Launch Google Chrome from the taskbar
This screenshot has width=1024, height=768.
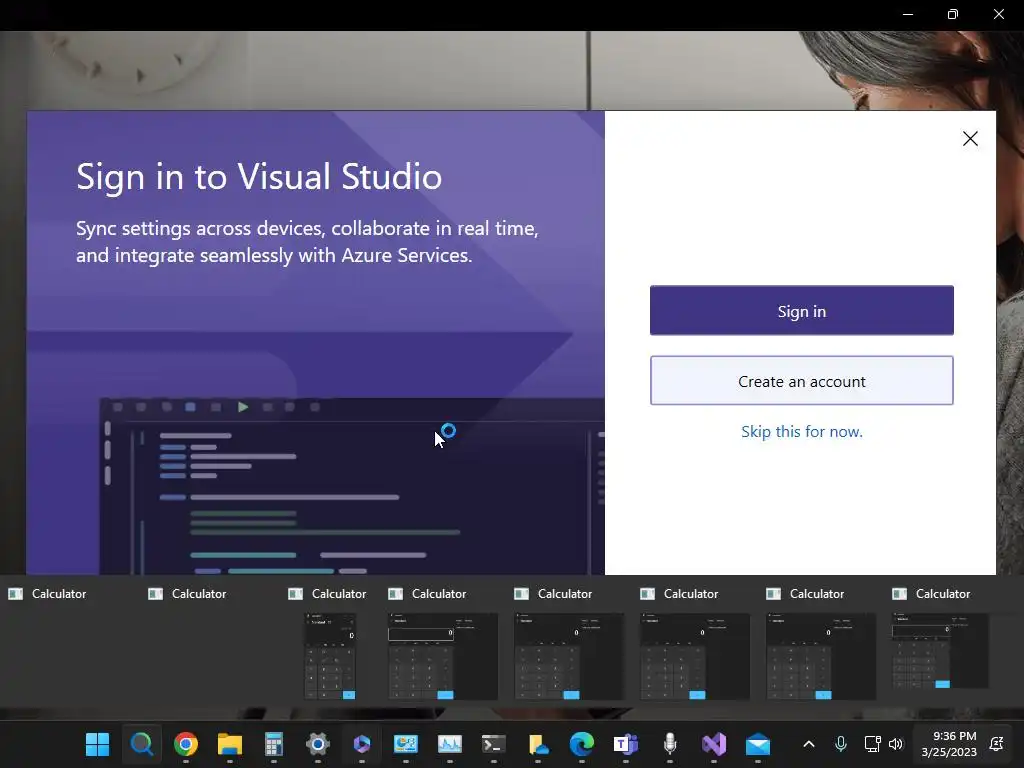click(185, 744)
